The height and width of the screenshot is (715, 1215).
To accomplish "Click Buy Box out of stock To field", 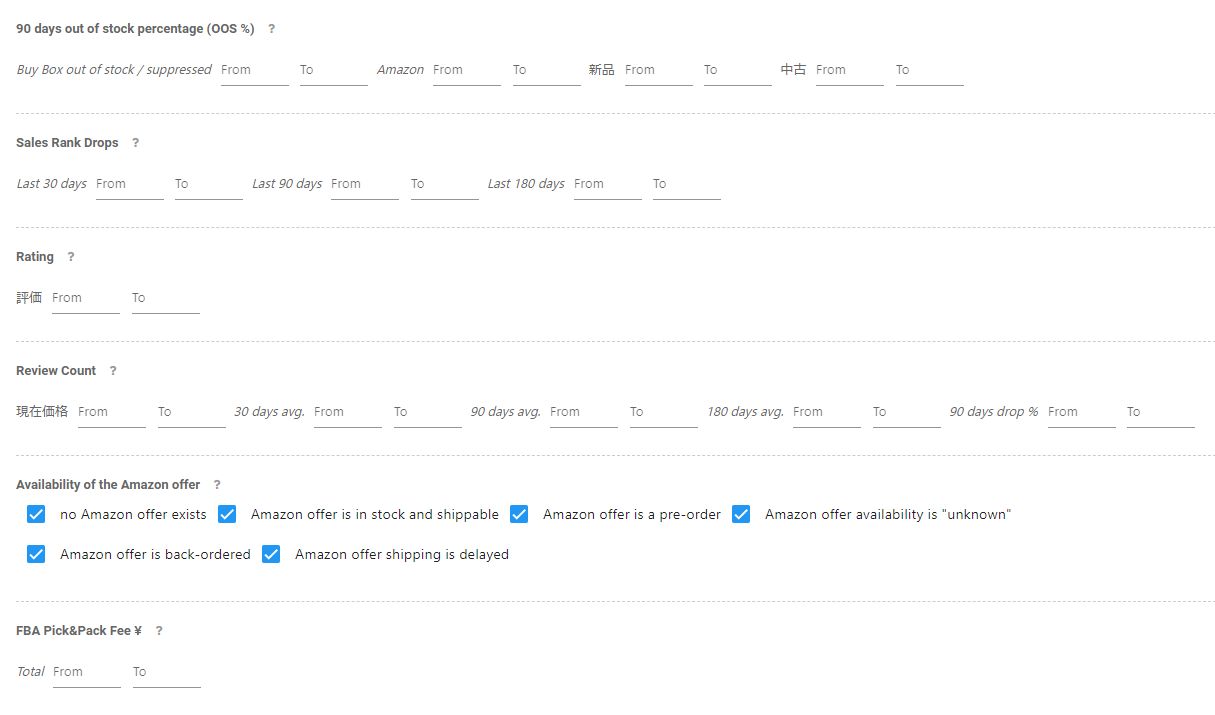I will coord(334,70).
